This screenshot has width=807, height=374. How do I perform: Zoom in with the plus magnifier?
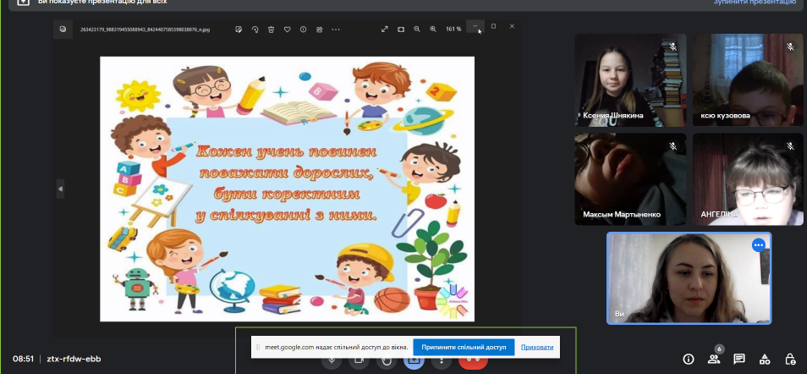433,29
